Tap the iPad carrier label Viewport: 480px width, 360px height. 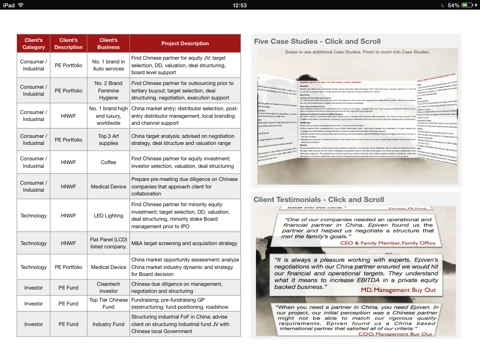tap(9, 5)
